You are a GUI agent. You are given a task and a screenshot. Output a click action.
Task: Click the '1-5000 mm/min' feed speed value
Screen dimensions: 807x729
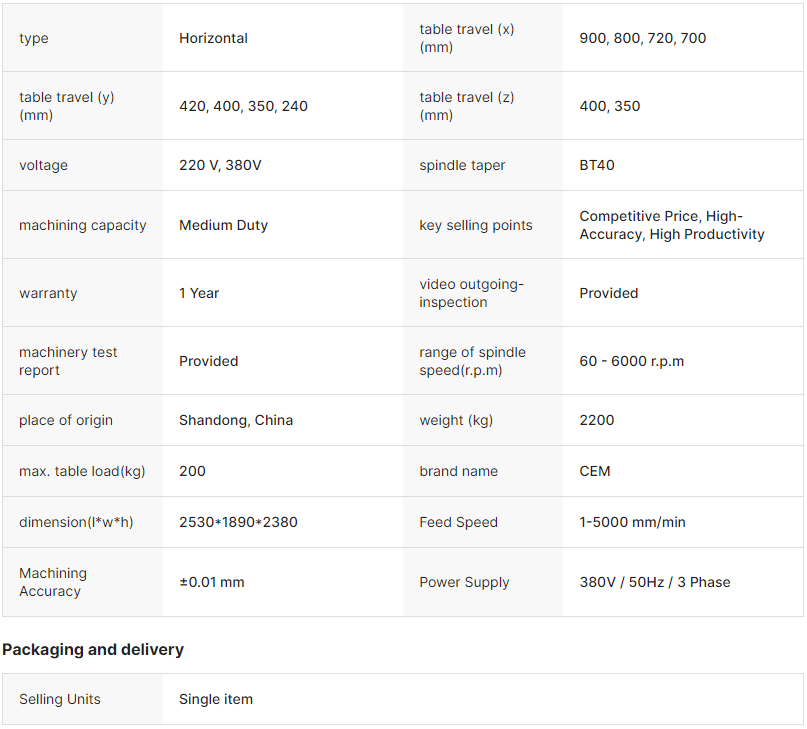(x=632, y=522)
